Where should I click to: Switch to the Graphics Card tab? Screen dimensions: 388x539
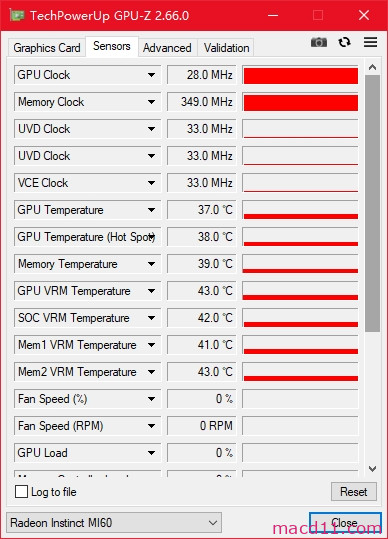point(47,48)
